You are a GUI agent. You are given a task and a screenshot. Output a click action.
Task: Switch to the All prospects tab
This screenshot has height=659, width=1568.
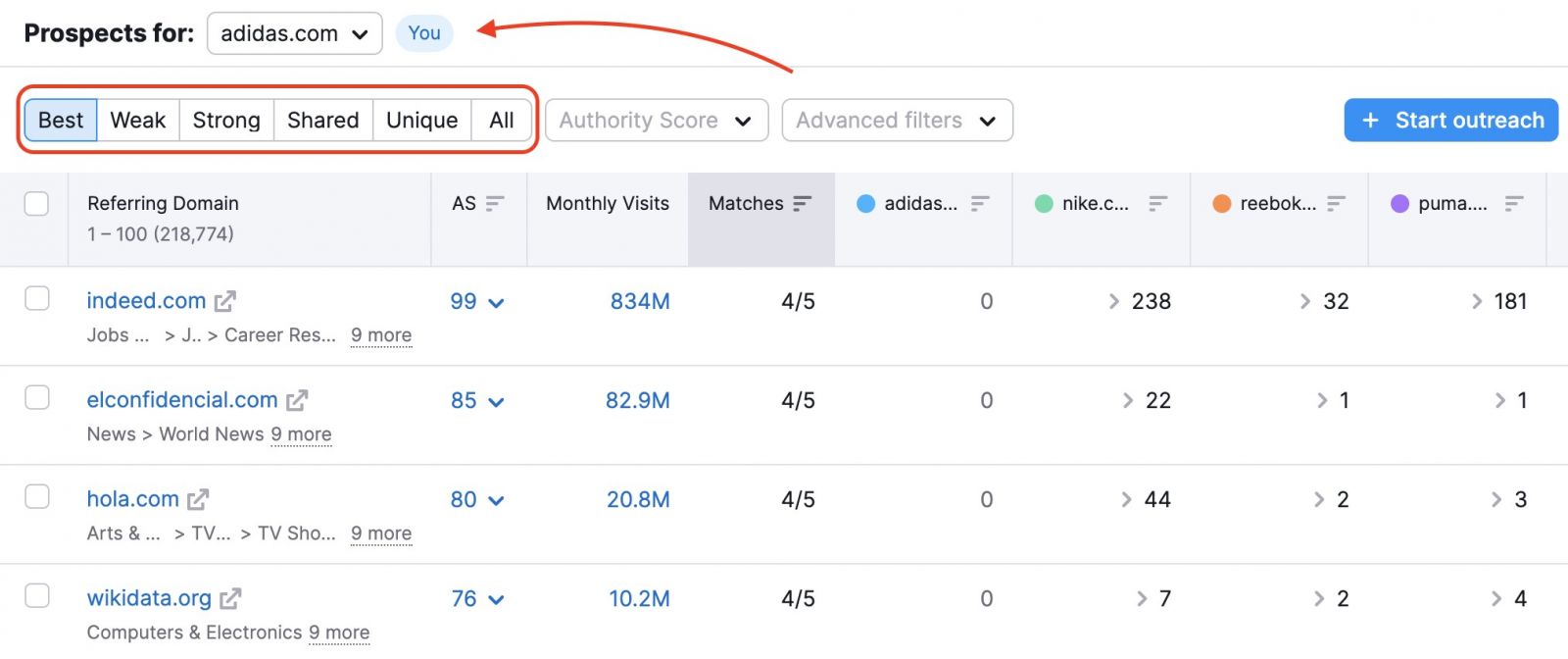click(x=502, y=120)
